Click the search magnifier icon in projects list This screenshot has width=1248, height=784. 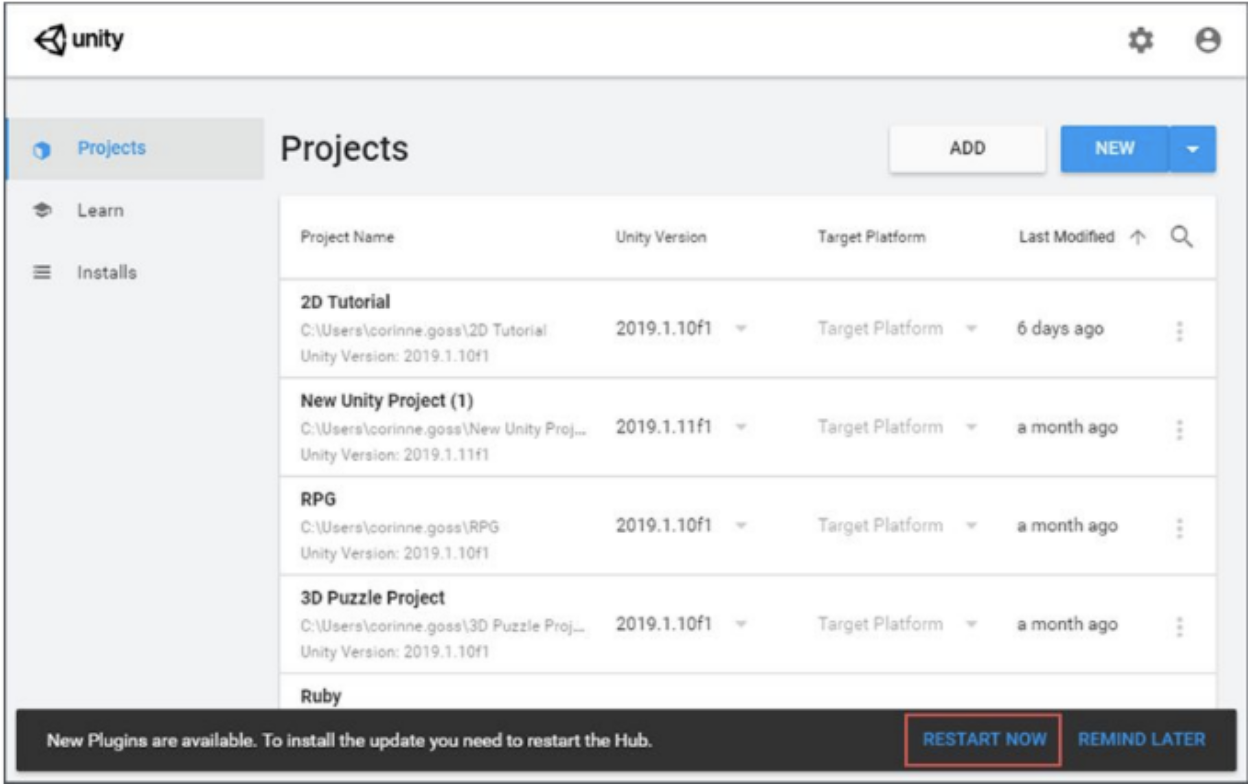(1181, 237)
